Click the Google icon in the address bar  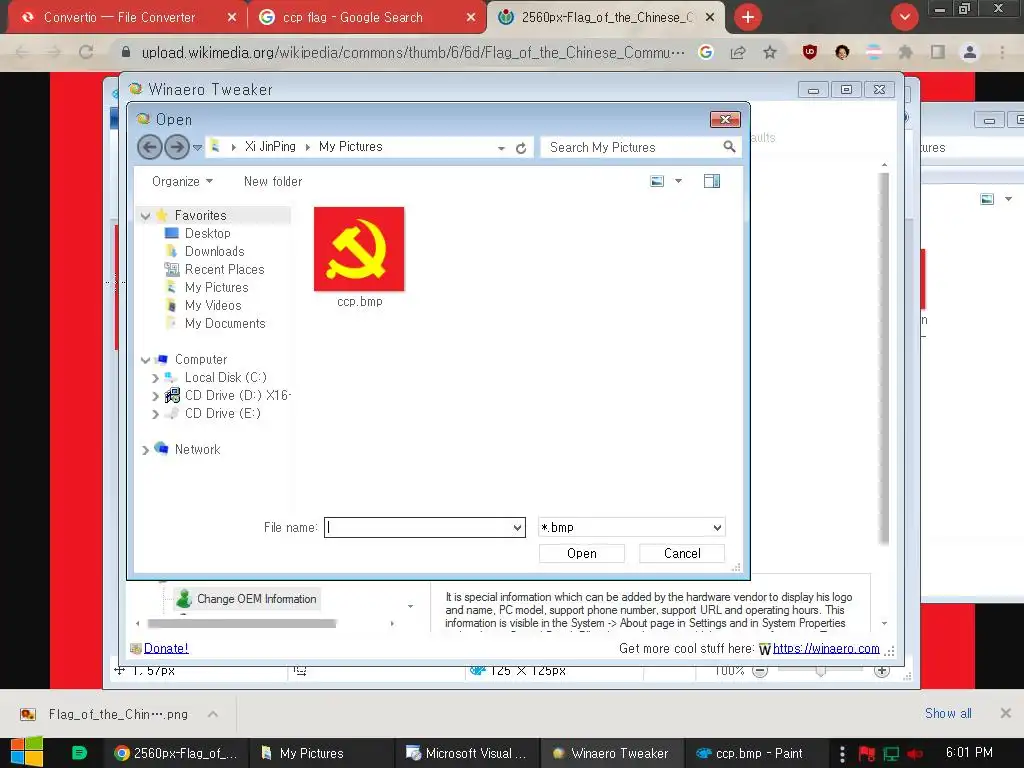coord(705,52)
